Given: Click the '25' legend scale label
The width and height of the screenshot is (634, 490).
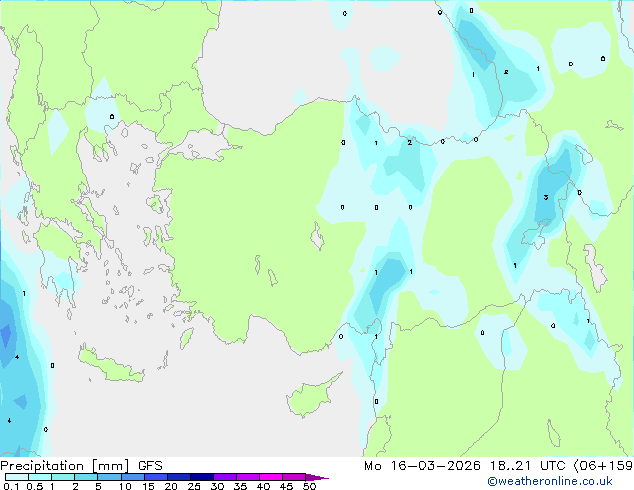Looking at the screenshot, I should (194, 486).
